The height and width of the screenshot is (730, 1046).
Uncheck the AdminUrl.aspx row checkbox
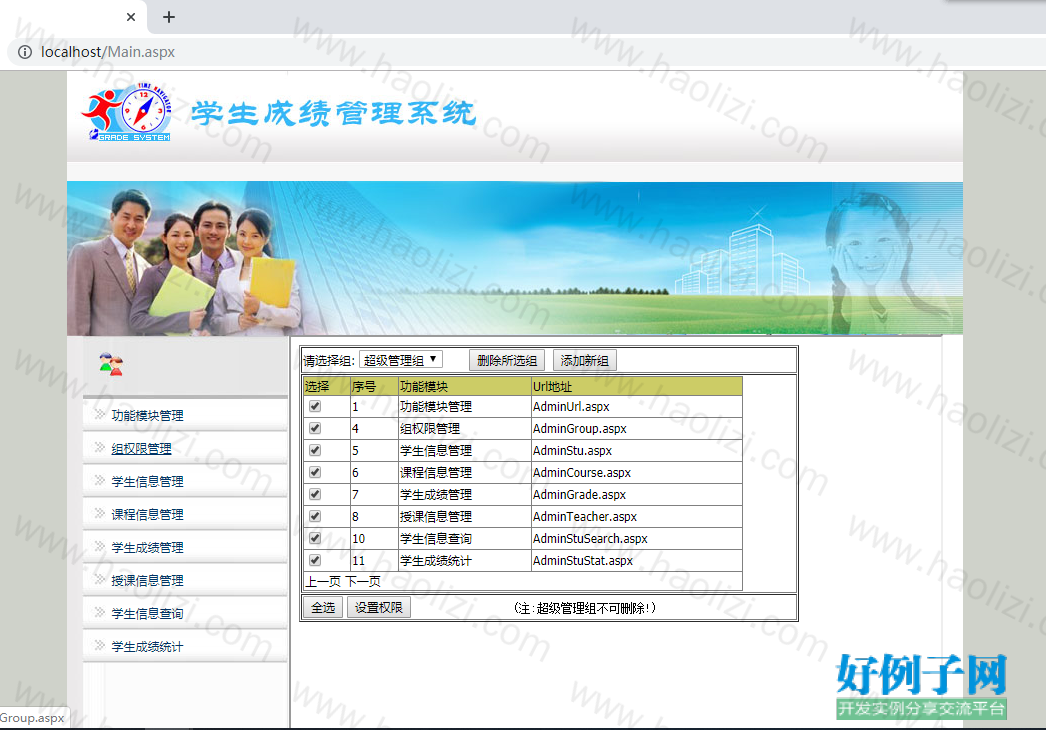315,406
